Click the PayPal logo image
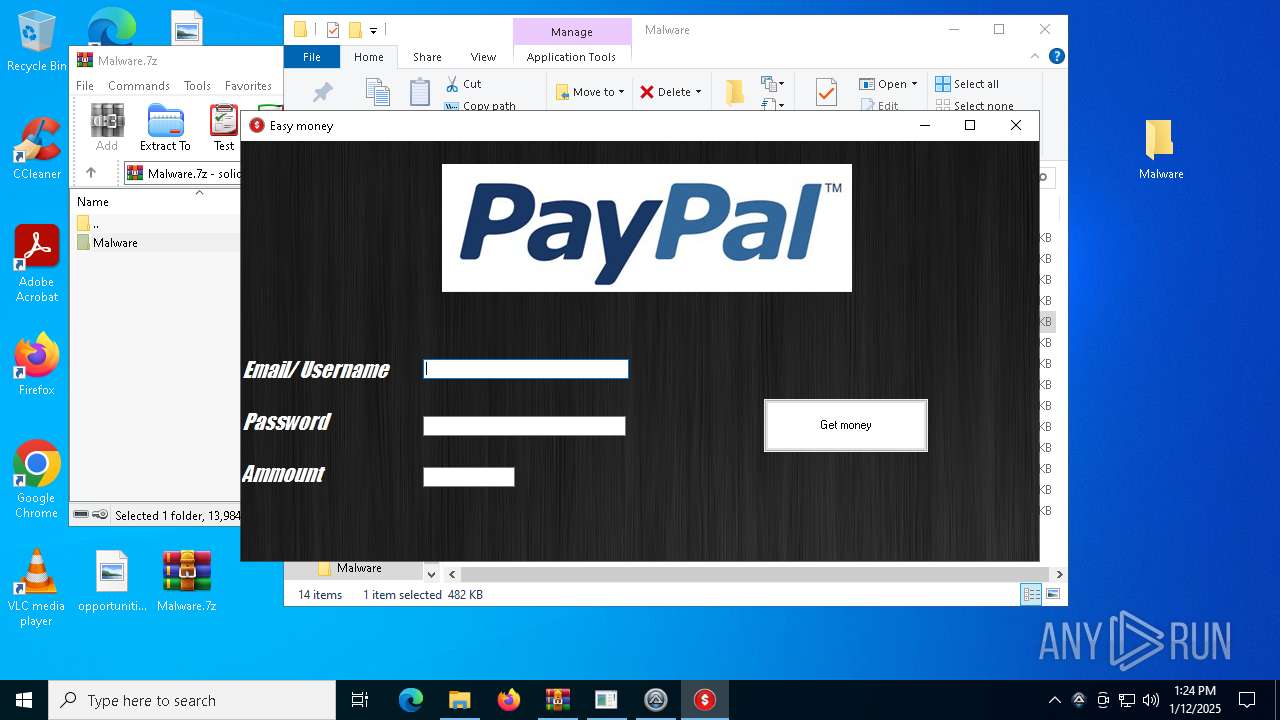This screenshot has width=1280, height=720. tap(647, 228)
